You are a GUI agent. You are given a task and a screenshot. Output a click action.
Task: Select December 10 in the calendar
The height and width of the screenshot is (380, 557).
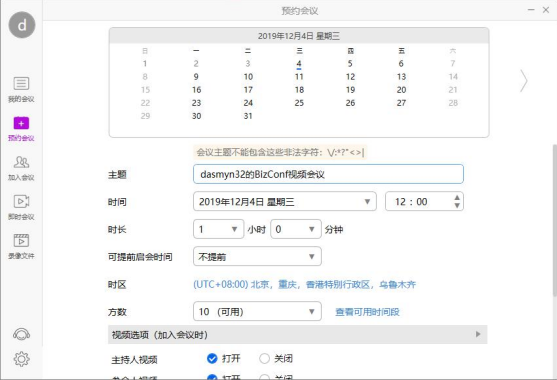pos(248,77)
